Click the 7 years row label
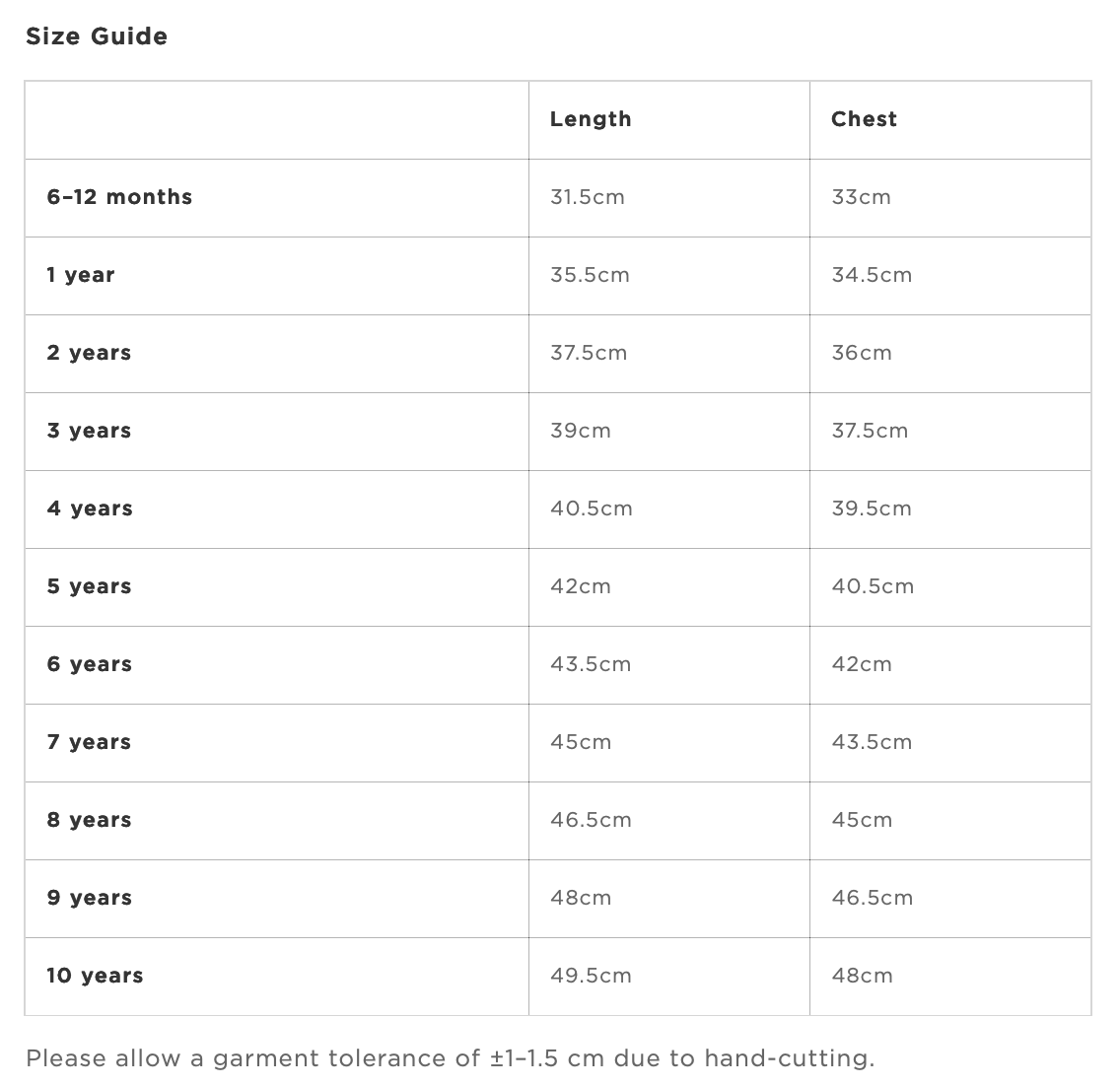 pos(90,743)
